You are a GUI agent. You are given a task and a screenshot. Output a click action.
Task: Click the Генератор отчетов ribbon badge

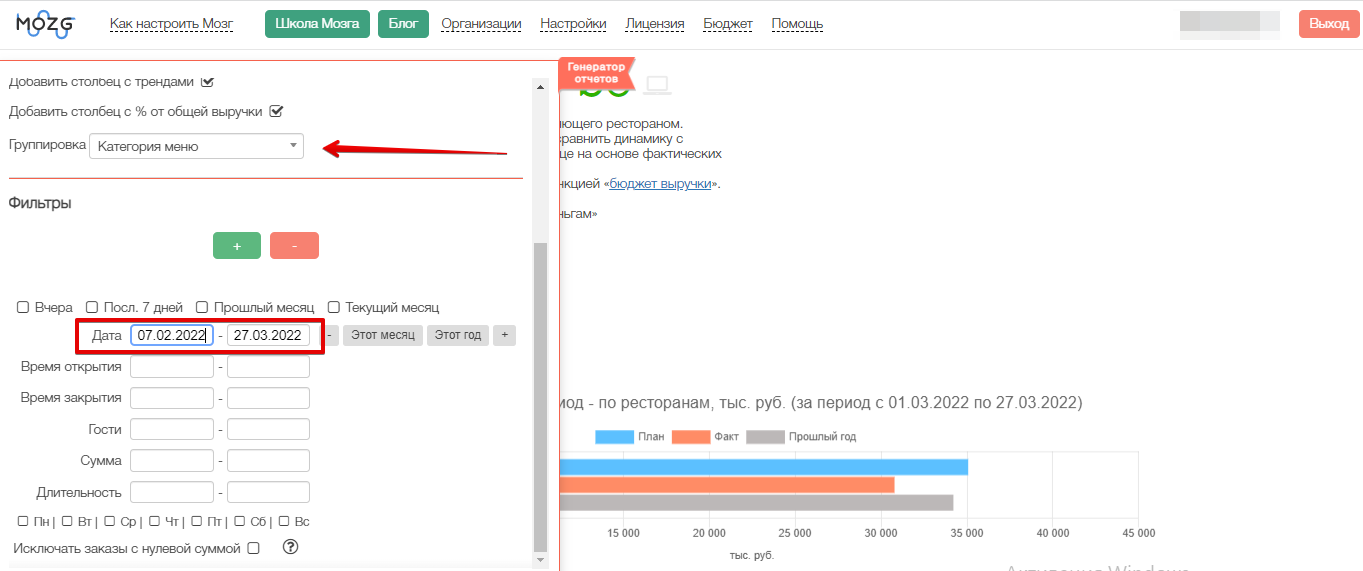[596, 73]
